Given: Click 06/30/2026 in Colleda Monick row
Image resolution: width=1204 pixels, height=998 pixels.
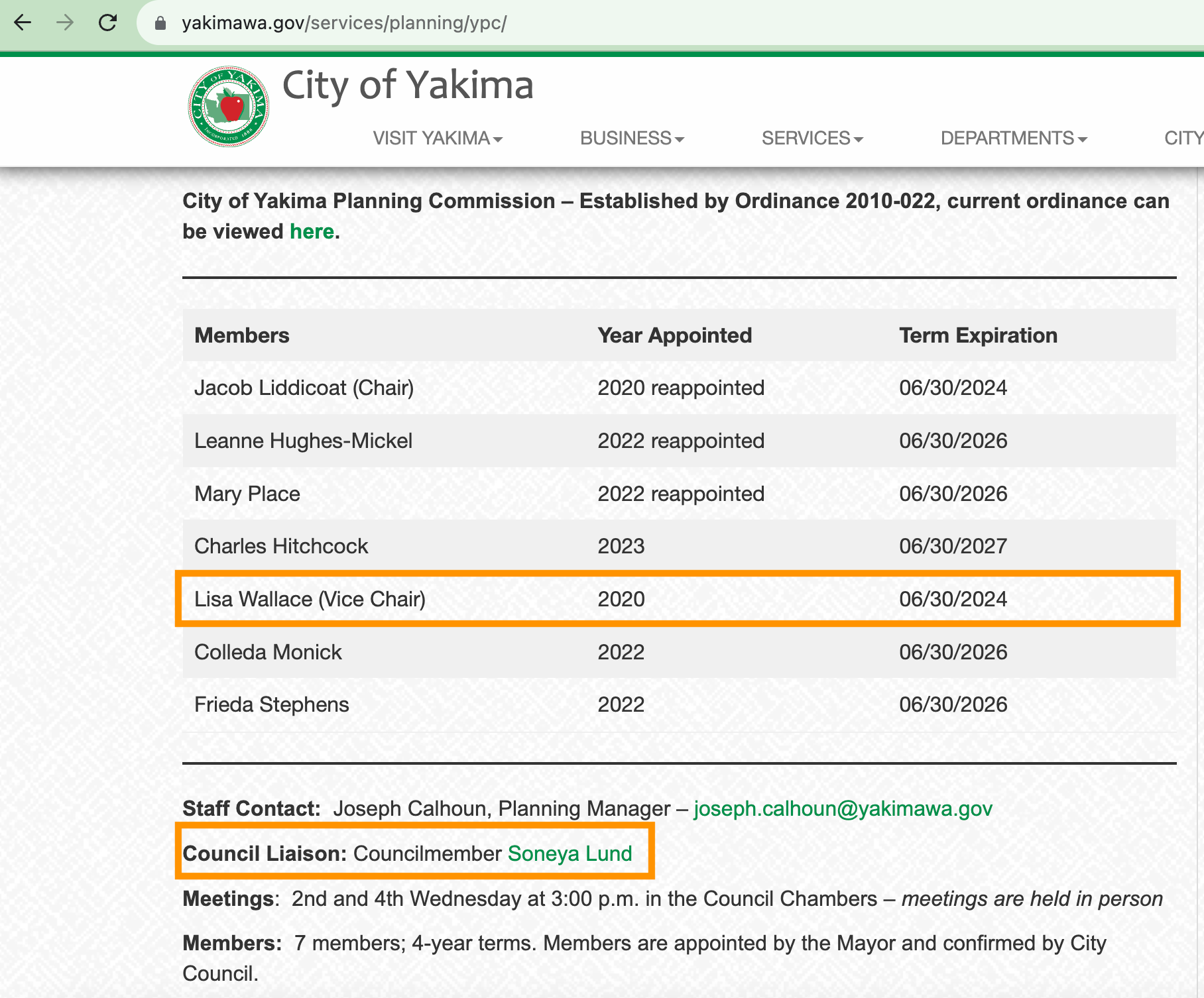Looking at the screenshot, I should point(953,652).
